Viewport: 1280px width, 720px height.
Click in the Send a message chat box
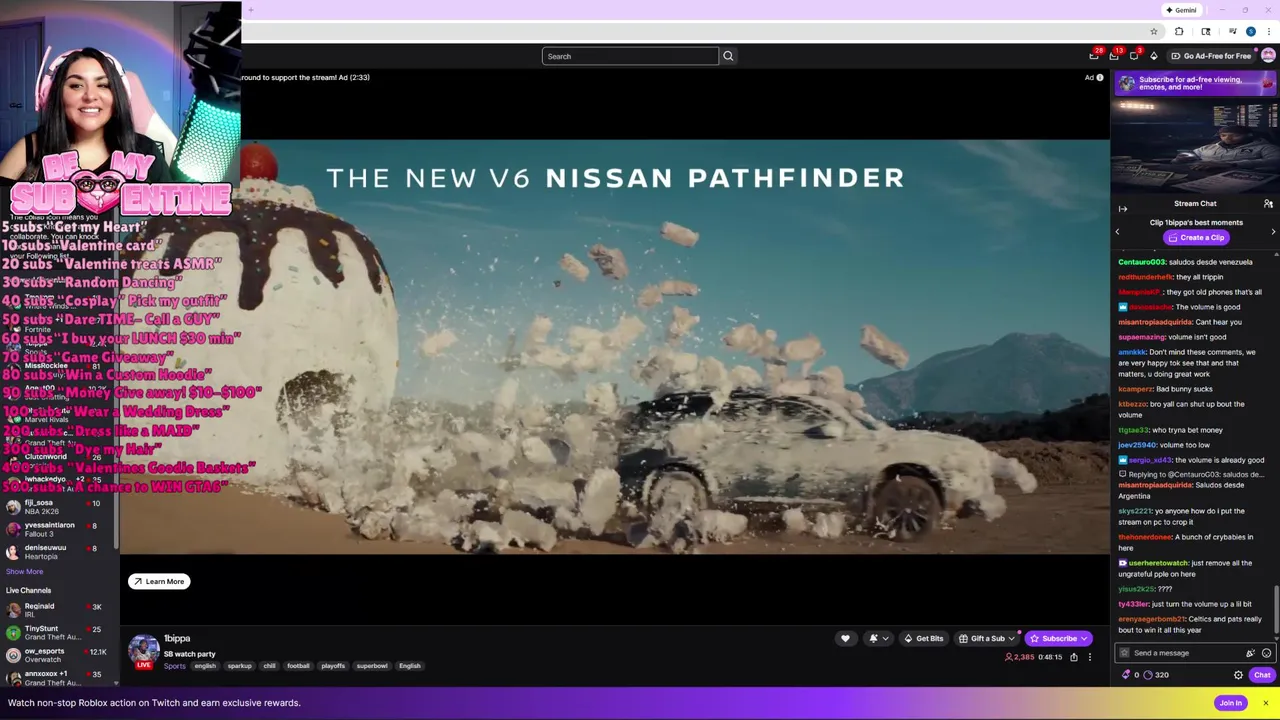pyautogui.click(x=1185, y=653)
